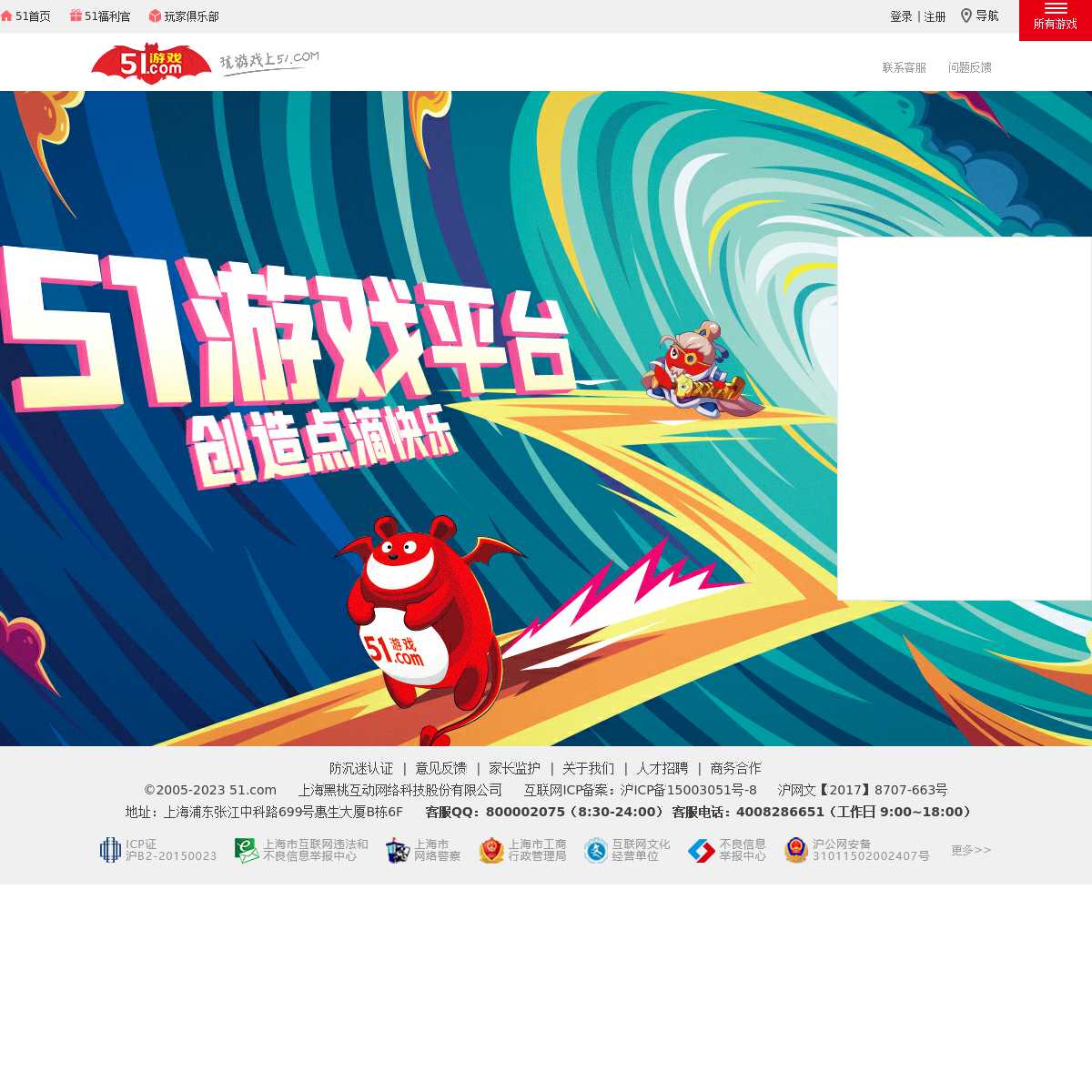
Task: Click the 互联网文化经营单位 badge icon
Action: (596, 850)
